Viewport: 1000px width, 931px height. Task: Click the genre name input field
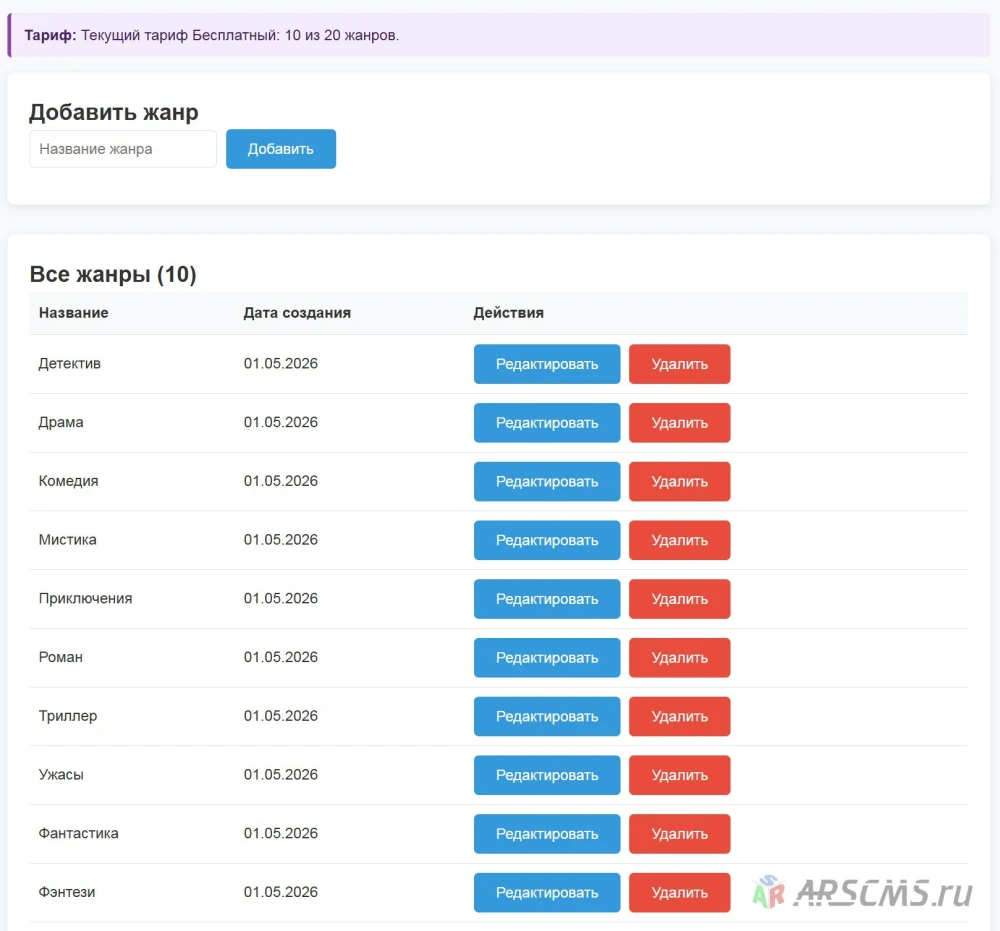pos(123,149)
